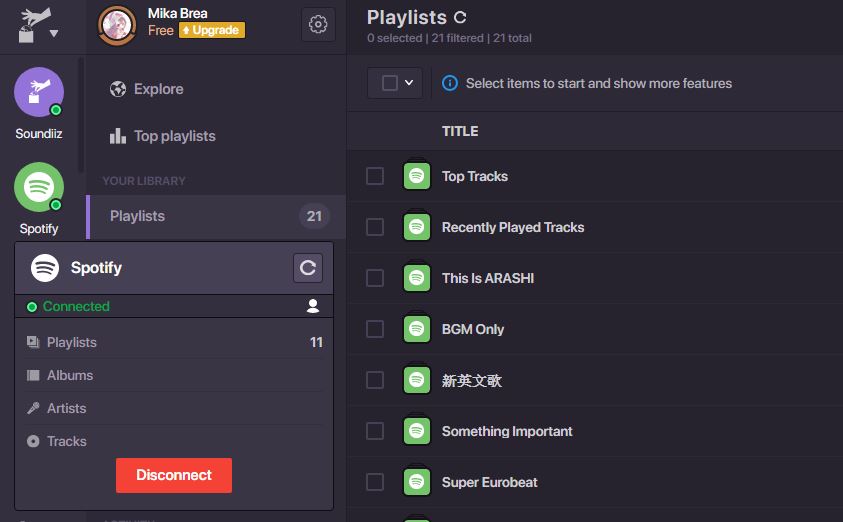Click Spotify icon beside Super Eurobeat
Viewport: 843px width, 522px height.
coord(417,481)
